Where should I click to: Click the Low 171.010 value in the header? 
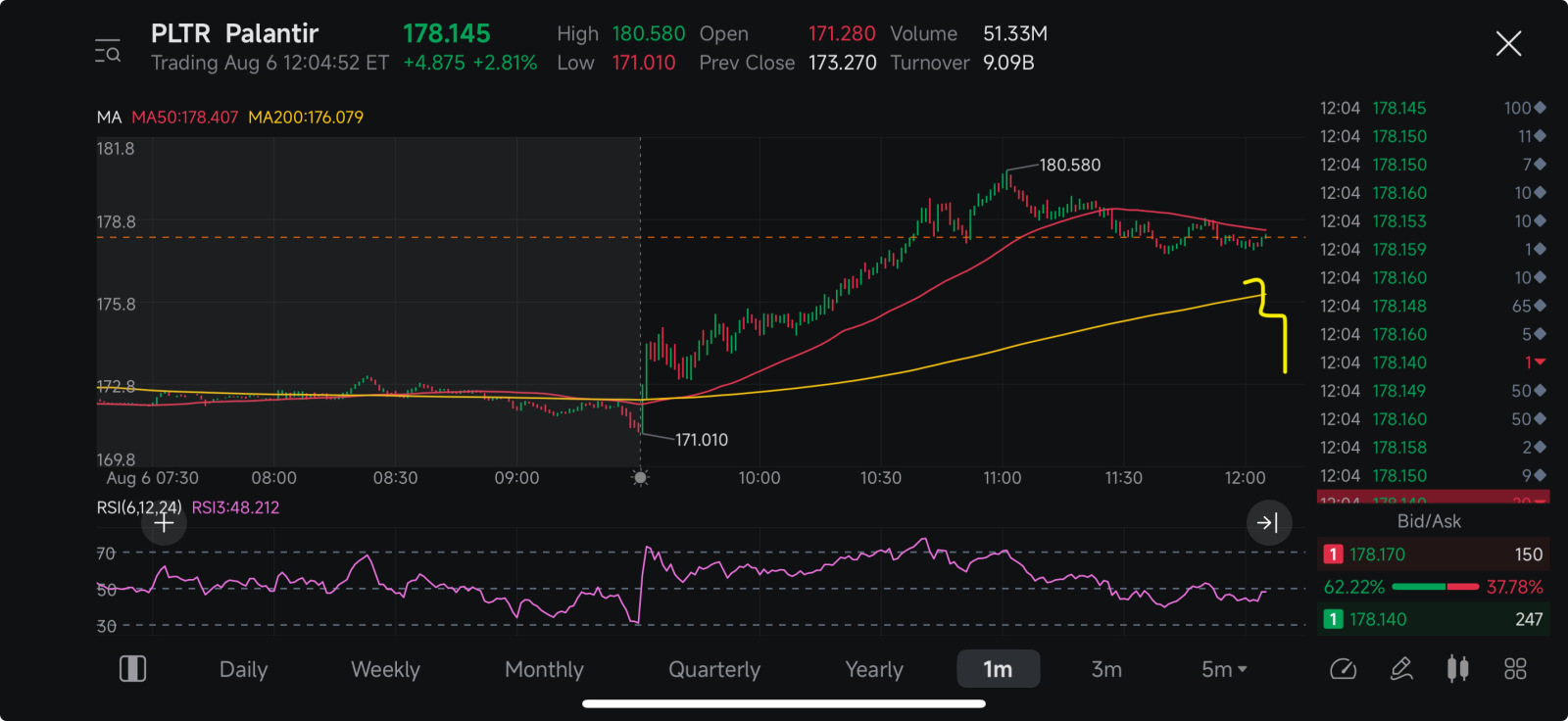(644, 63)
